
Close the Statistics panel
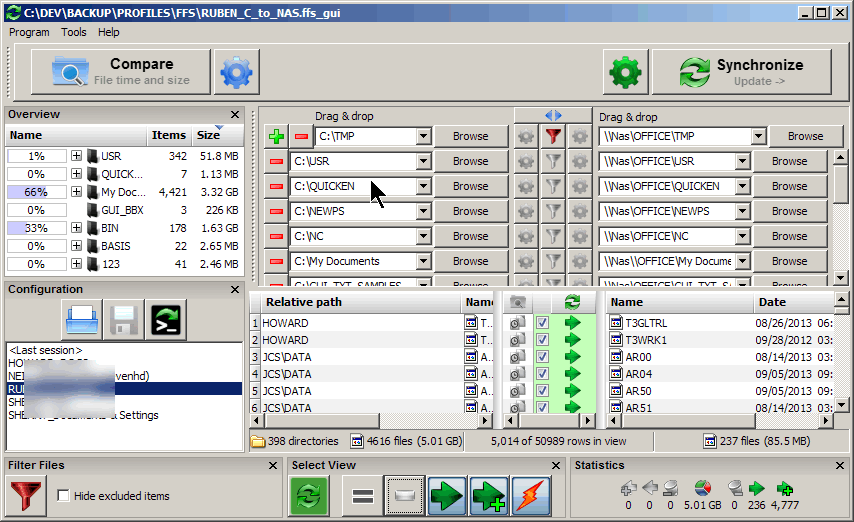click(839, 465)
